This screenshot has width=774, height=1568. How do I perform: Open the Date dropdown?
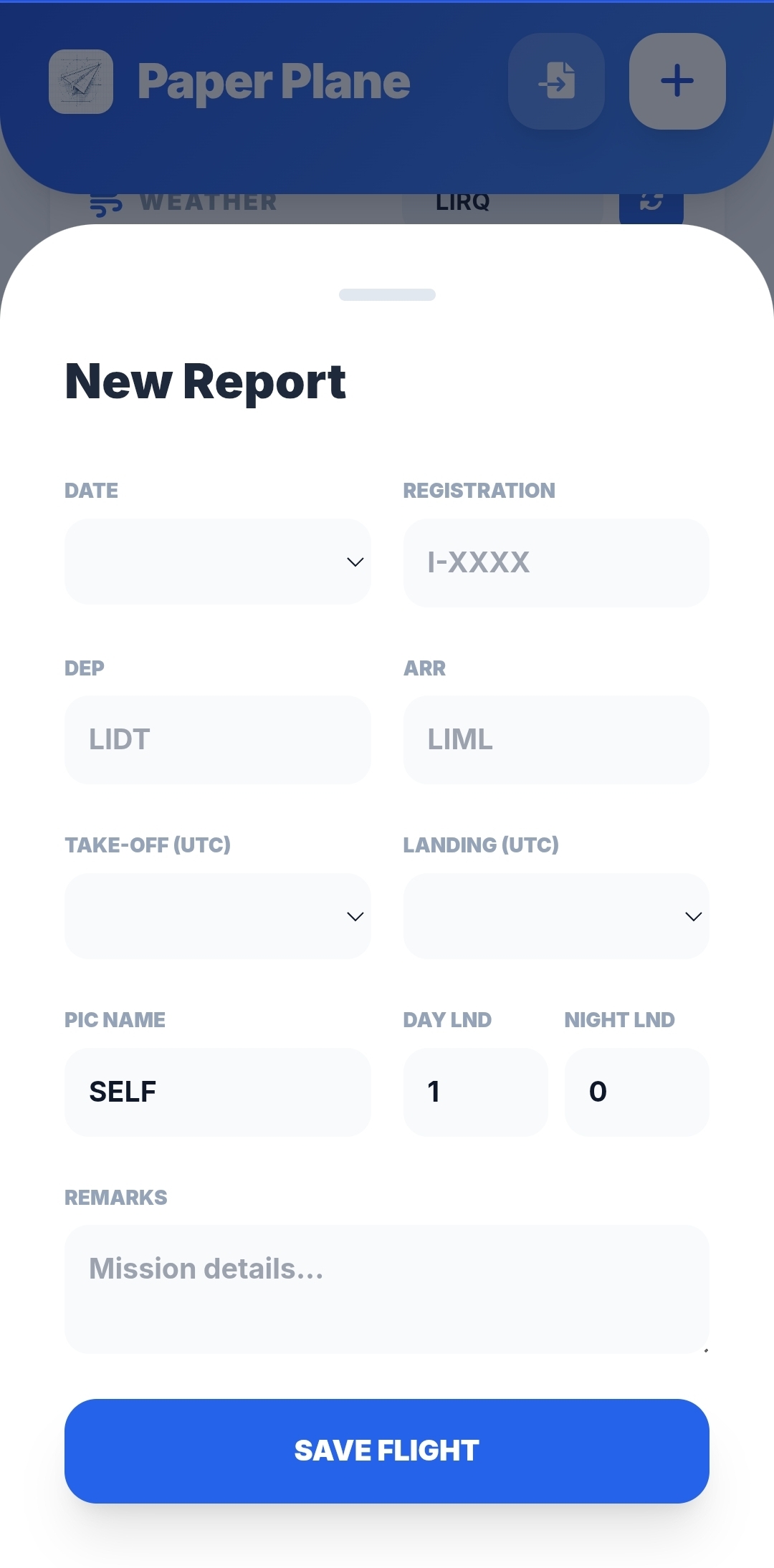point(217,562)
